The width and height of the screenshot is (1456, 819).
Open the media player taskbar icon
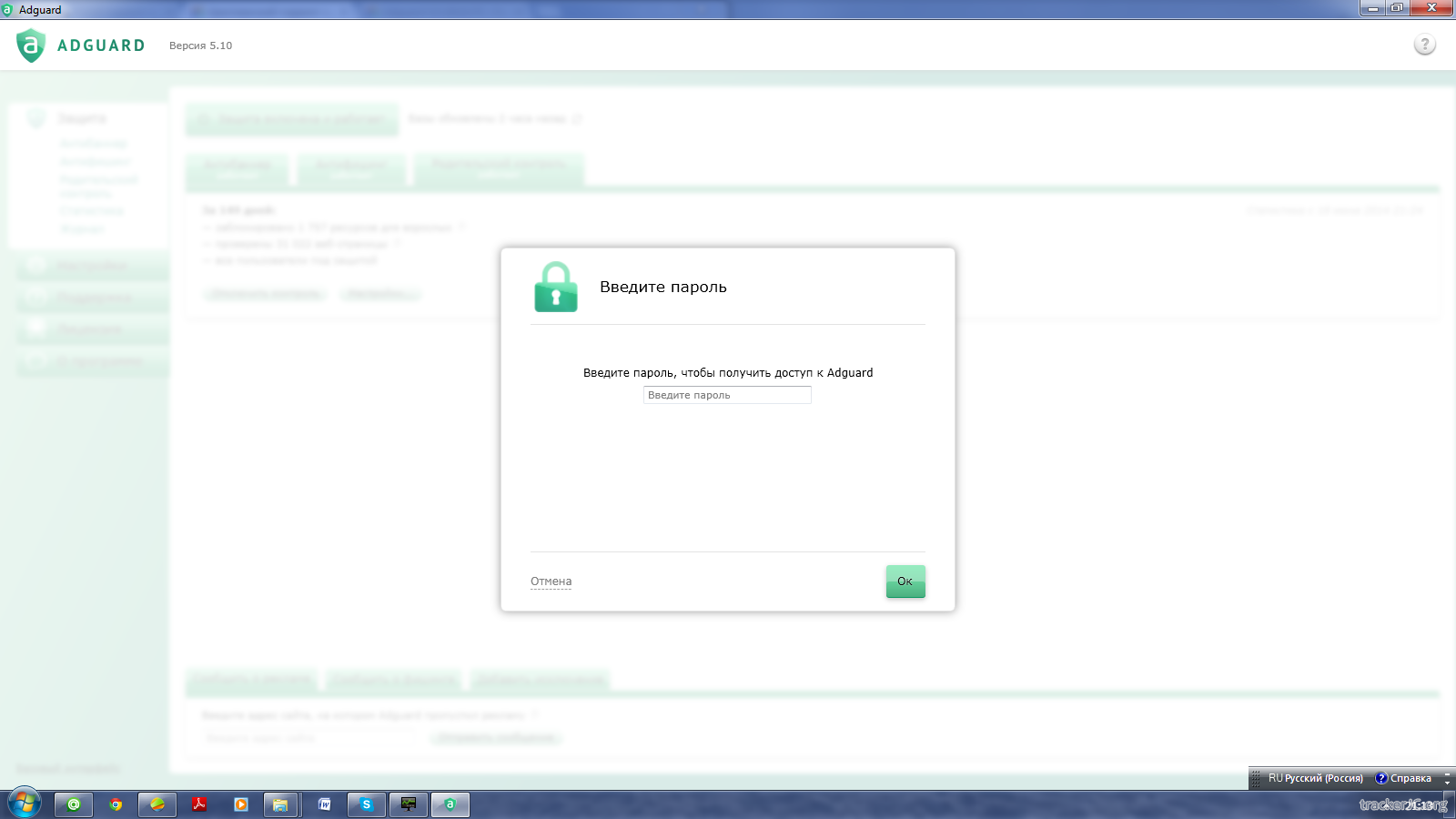pos(241,804)
